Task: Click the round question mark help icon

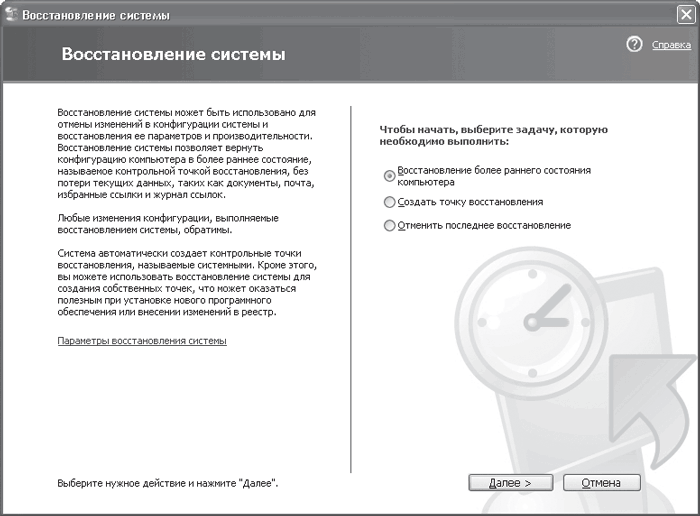Action: [x=634, y=44]
